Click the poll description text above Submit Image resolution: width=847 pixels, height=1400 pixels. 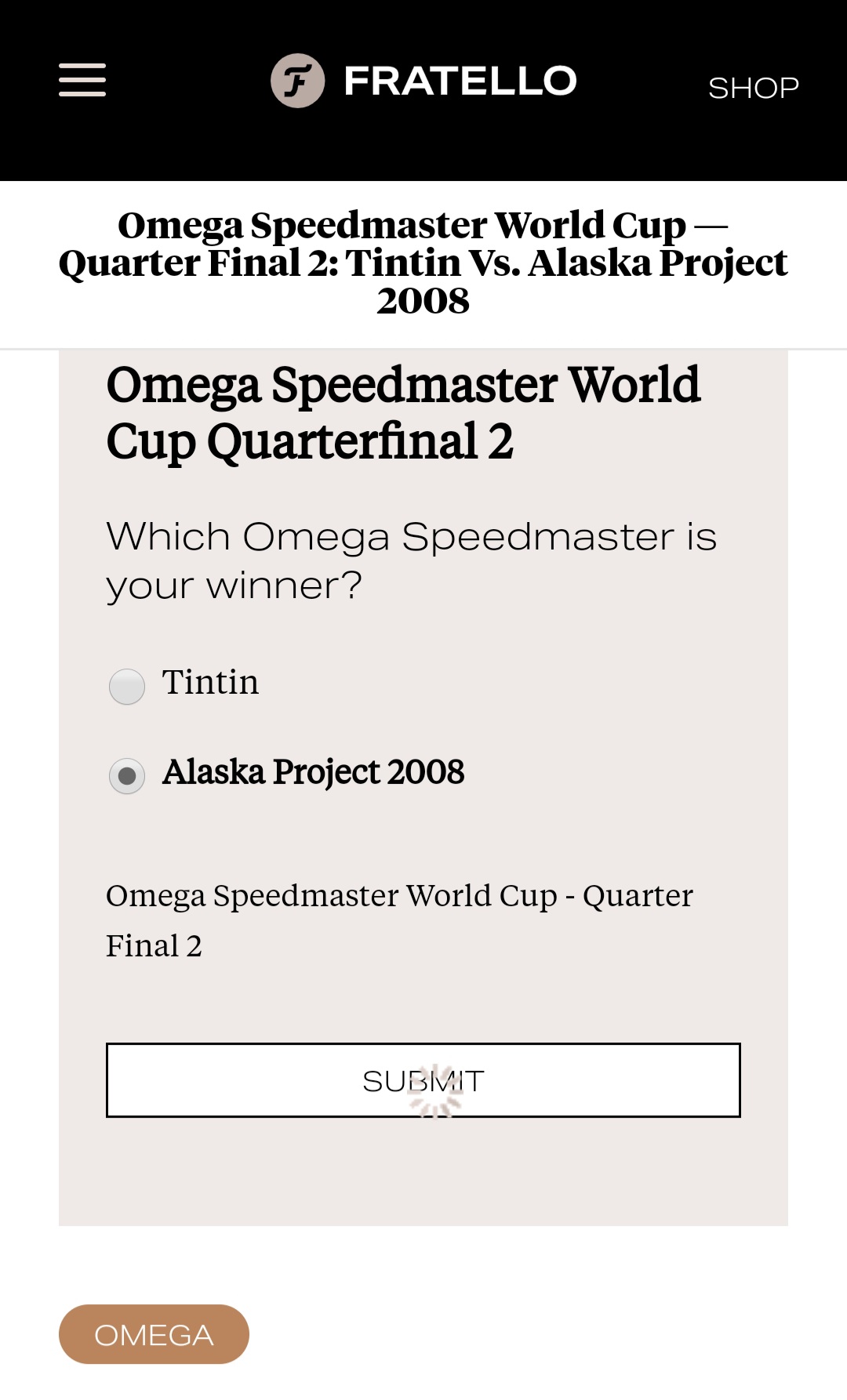point(399,920)
